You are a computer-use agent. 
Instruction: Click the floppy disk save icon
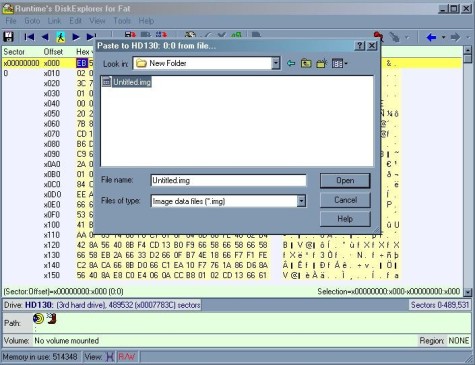pyautogui.click(x=8, y=37)
